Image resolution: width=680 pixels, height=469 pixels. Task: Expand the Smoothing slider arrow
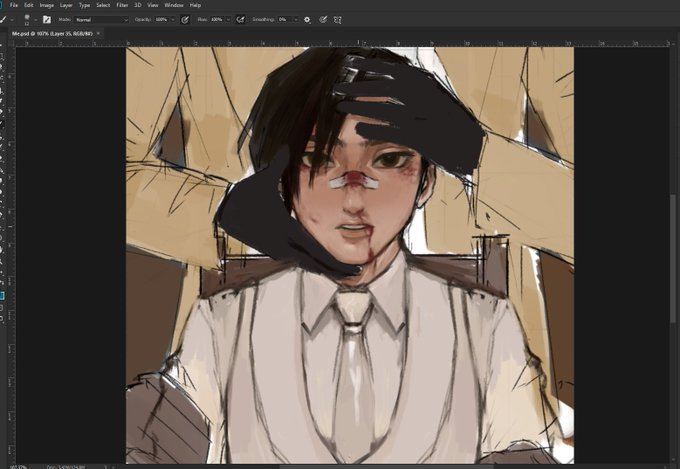coord(296,20)
